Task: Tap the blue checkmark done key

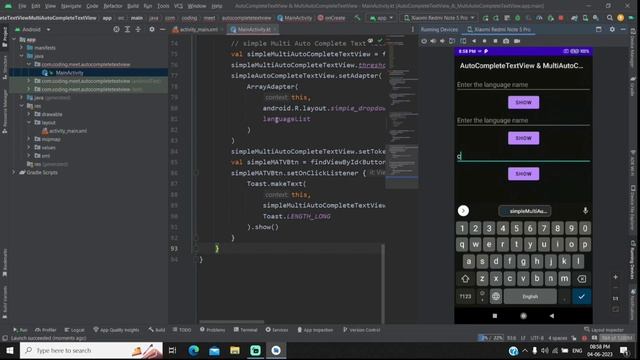Action: tap(581, 296)
